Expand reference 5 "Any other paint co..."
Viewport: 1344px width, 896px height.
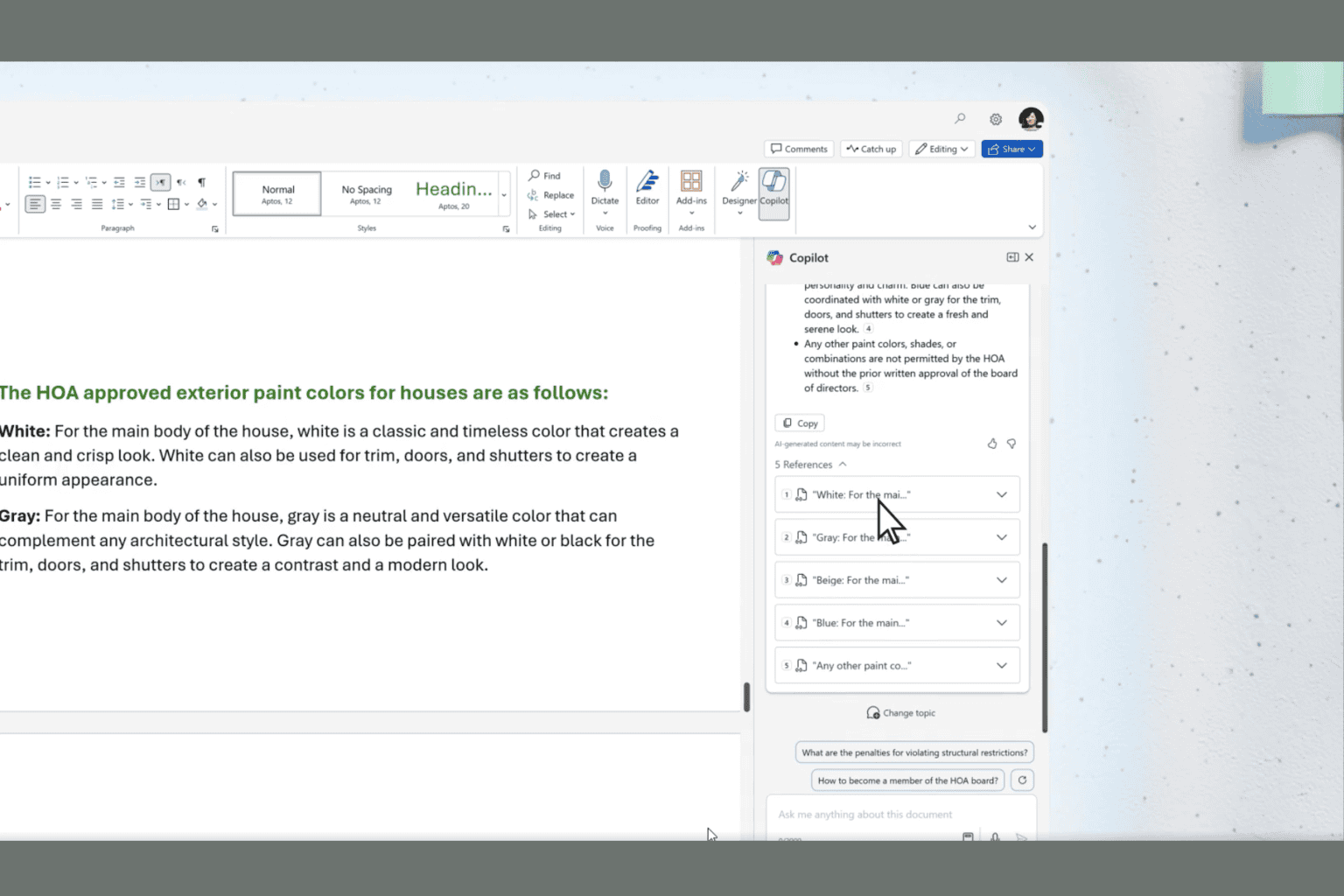(897, 666)
